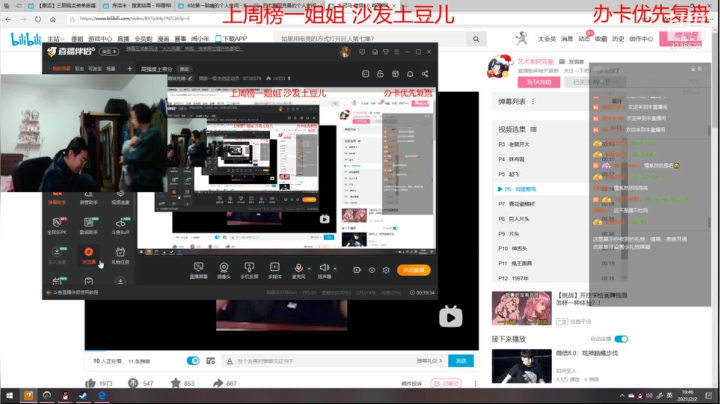Image resolution: width=720 pixels, height=404 pixels.
Task: Select episode P7 青花瓷棒球
Action: click(540, 204)
